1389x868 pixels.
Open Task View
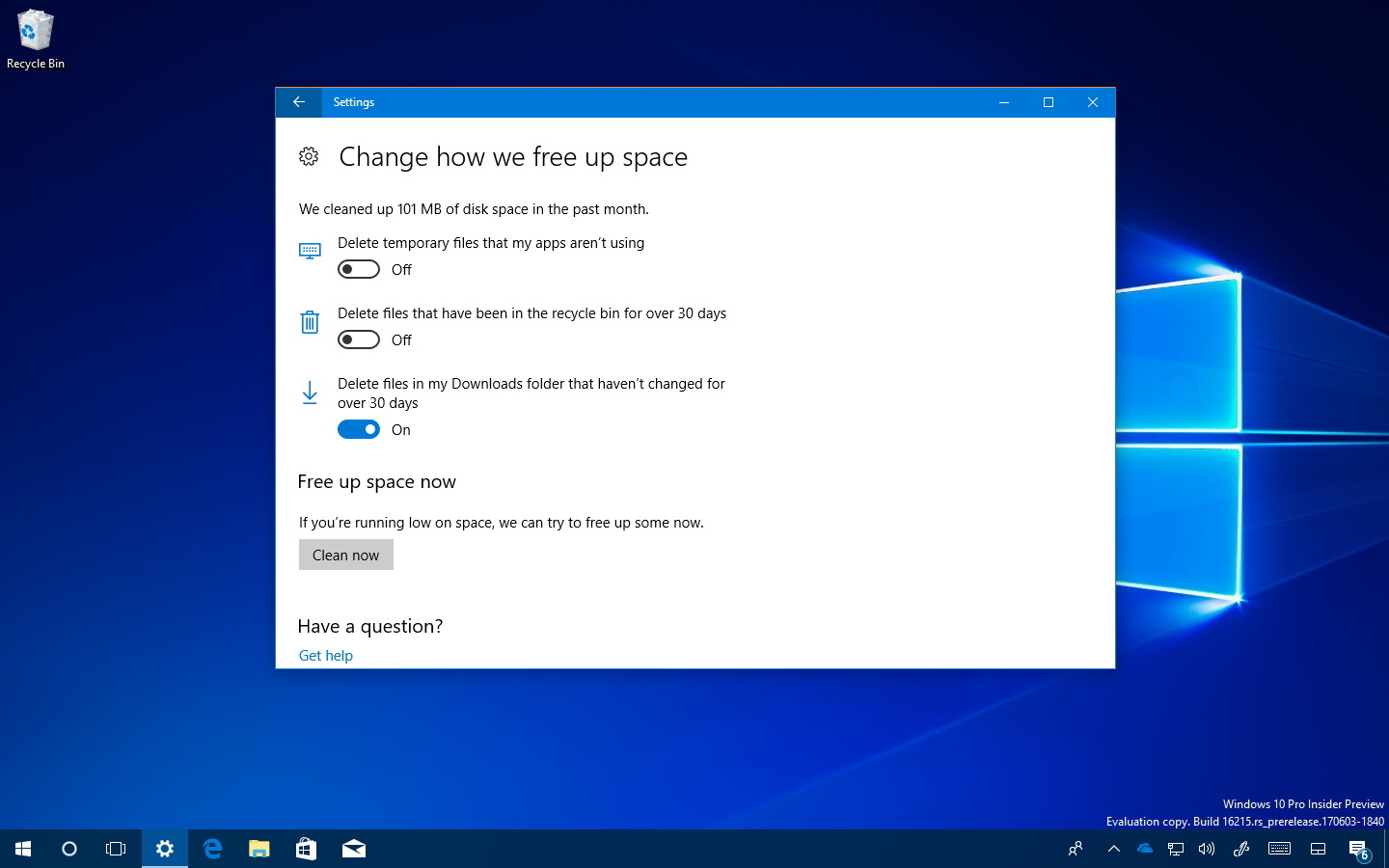[115, 849]
